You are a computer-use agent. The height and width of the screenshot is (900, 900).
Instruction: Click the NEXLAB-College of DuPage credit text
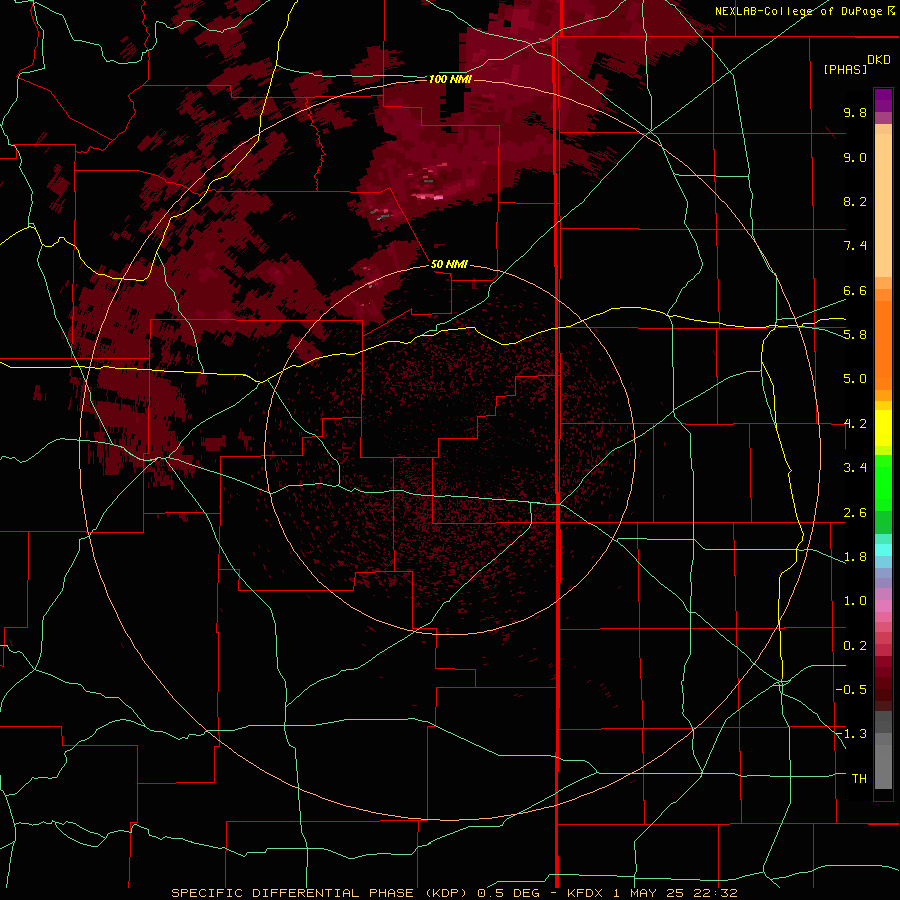tap(799, 11)
